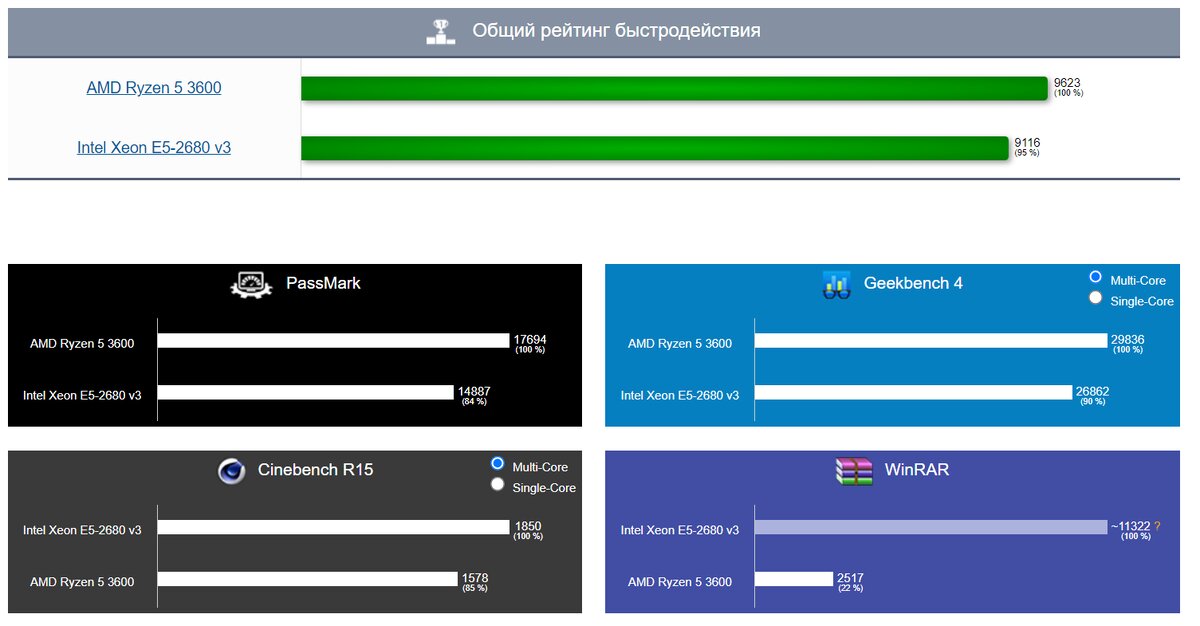Click the WinRAR bar for AMD Ryzen 5 3600
The height and width of the screenshot is (626, 1200).
(794, 579)
